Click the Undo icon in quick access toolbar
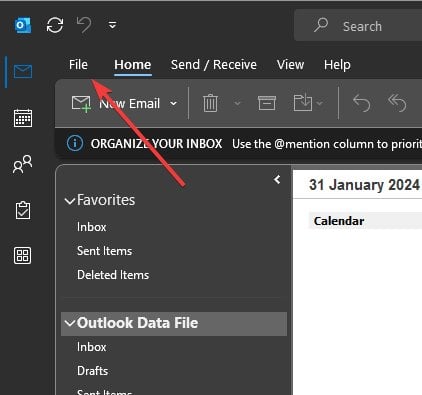The width and height of the screenshot is (422, 395). tap(84, 25)
